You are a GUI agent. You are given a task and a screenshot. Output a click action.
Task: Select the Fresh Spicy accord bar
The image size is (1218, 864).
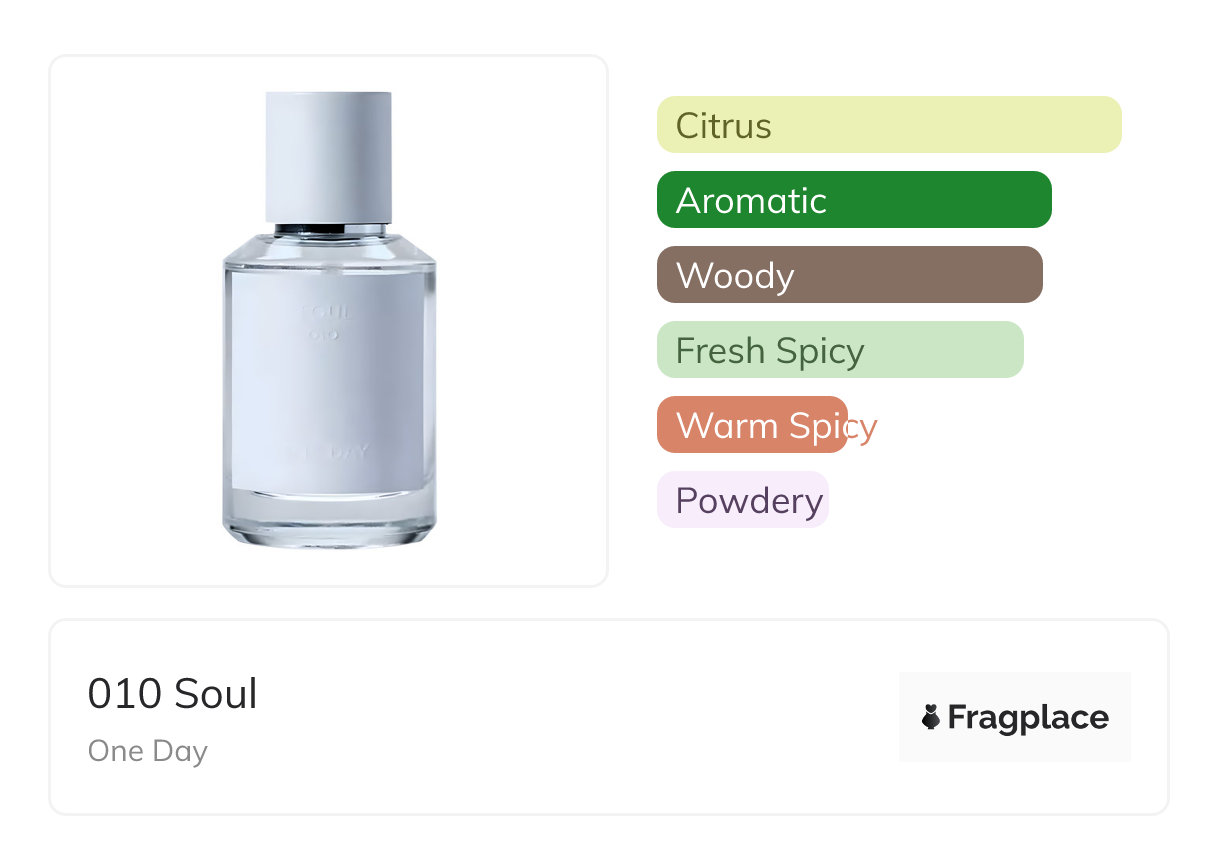coord(839,350)
